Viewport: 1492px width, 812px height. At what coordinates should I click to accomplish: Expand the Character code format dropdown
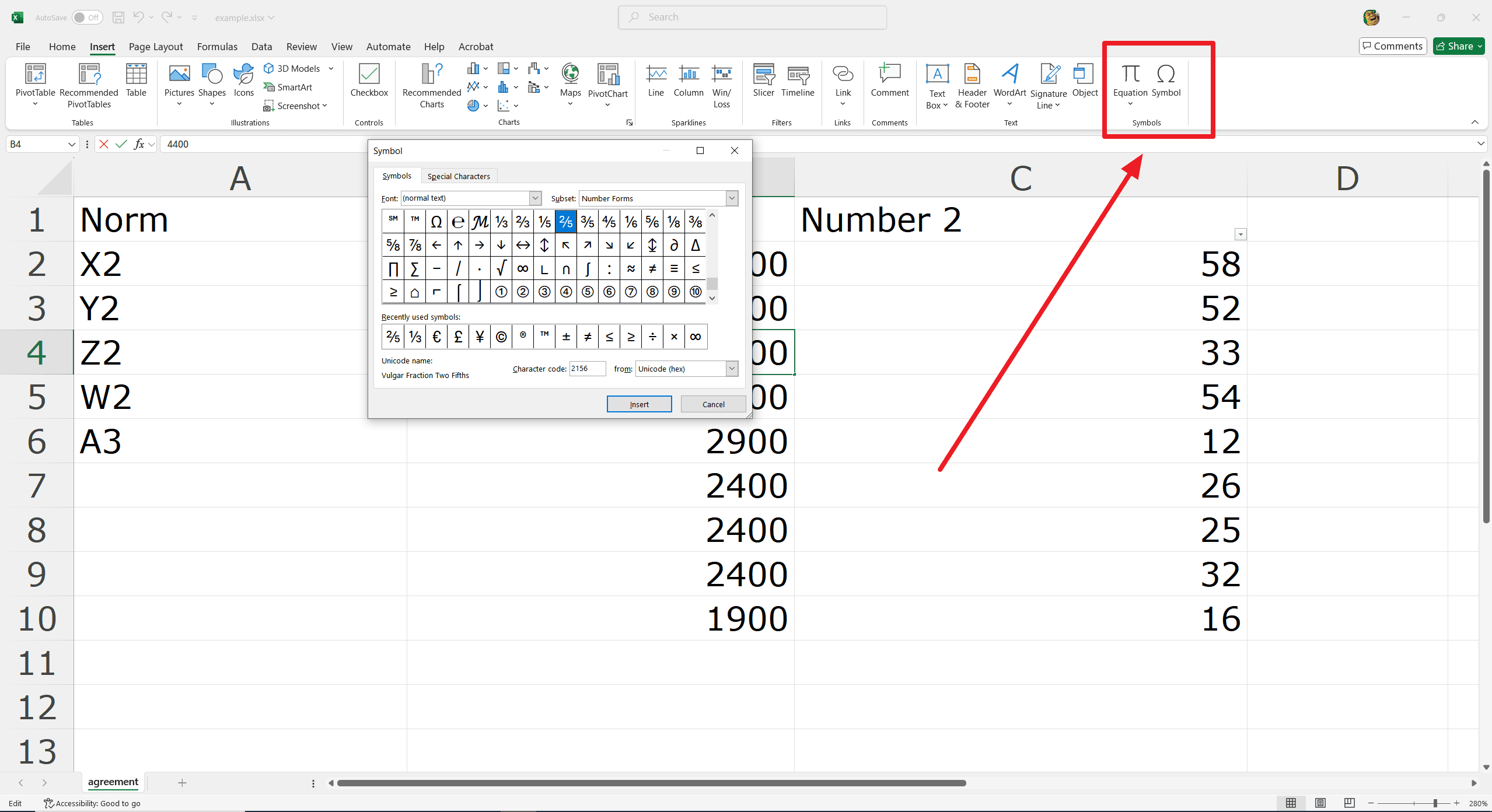732,368
